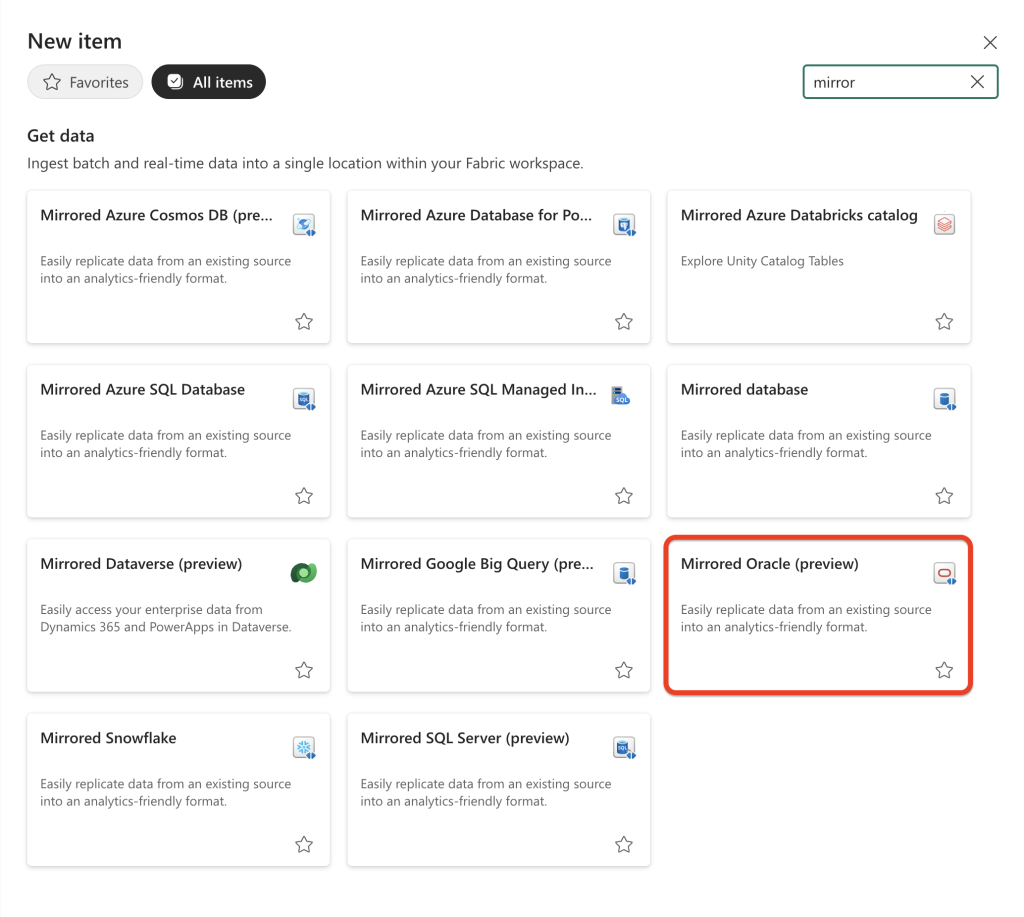This screenshot has width=1024, height=917.
Task: Click the Mirrored database icon
Action: coord(944,398)
